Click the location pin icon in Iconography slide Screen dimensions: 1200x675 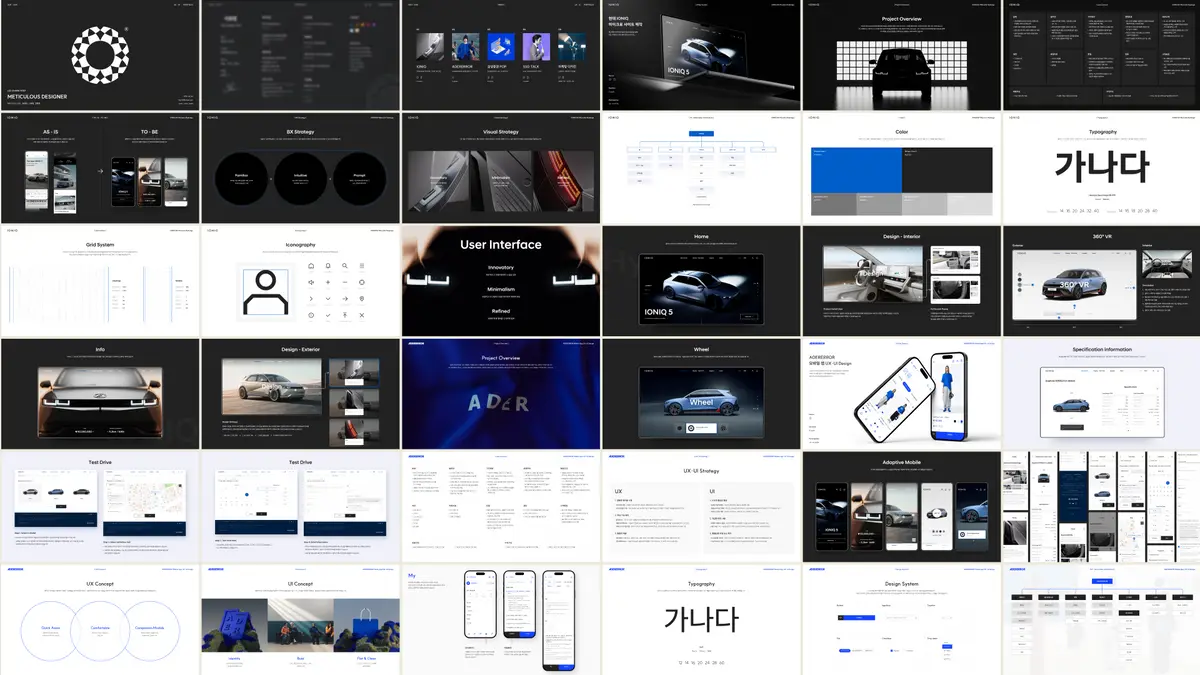362,299
